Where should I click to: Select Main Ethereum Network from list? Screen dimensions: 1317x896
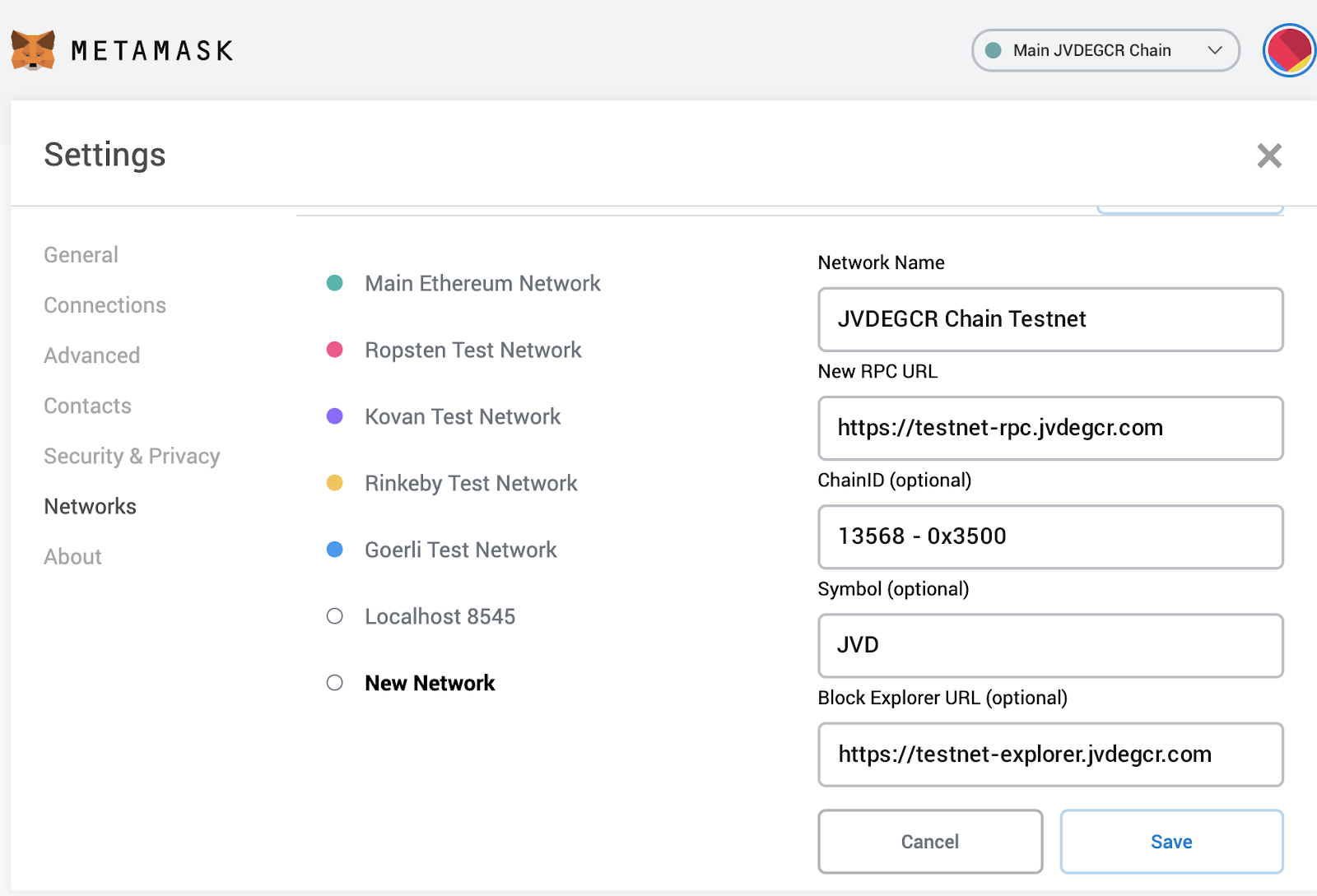point(482,283)
